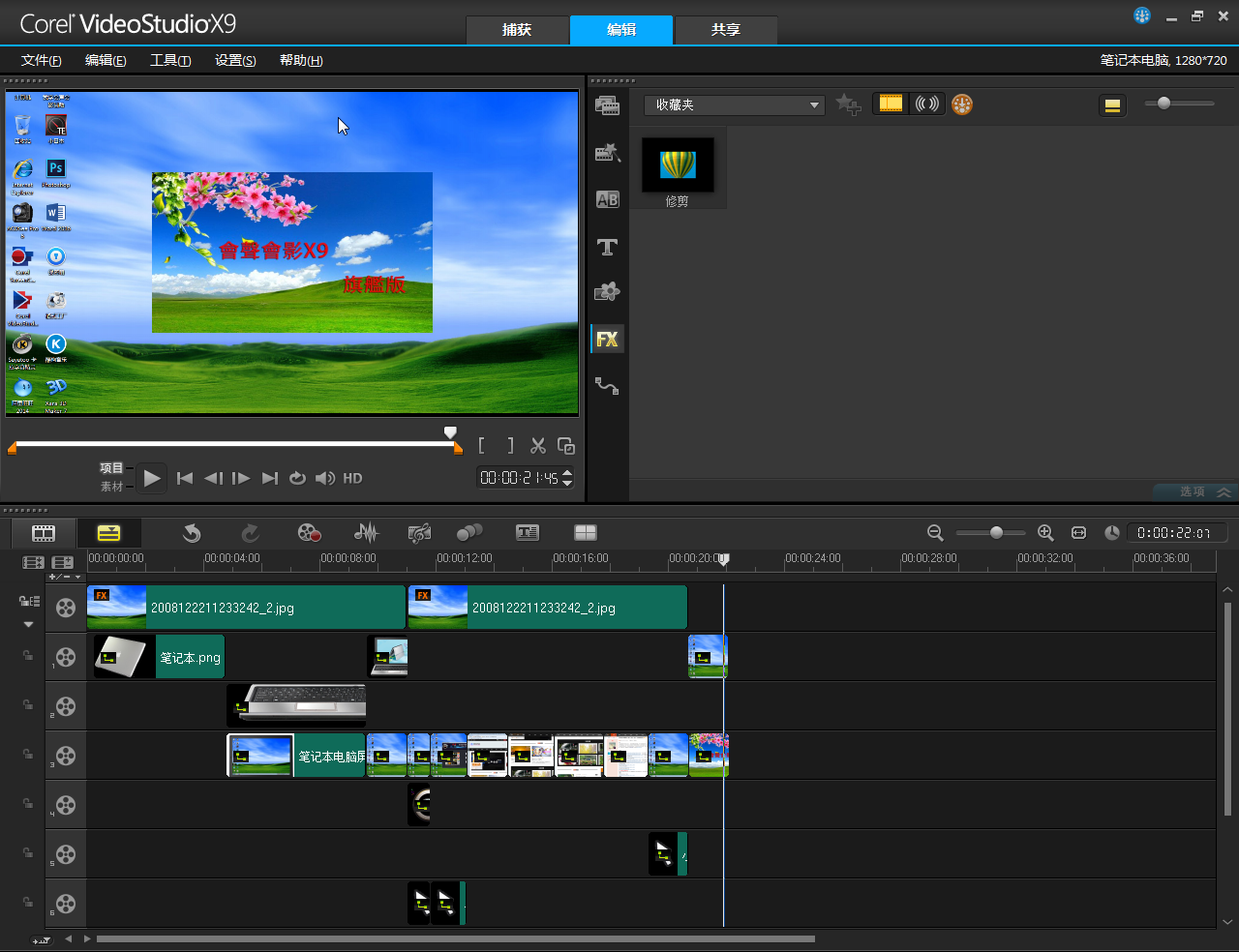This screenshot has height=952, width=1239.
Task: Open the 文件 menu
Action: (42, 60)
